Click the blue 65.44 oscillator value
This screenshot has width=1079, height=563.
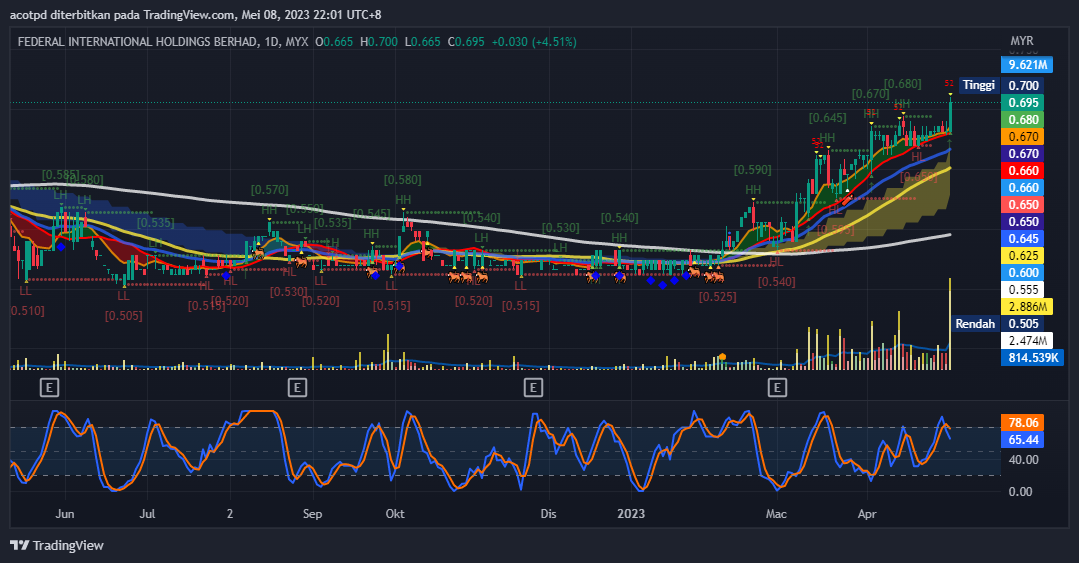point(1023,440)
